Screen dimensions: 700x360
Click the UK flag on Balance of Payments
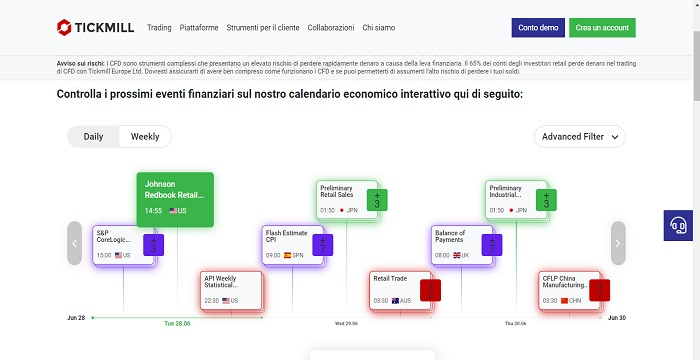(457, 255)
